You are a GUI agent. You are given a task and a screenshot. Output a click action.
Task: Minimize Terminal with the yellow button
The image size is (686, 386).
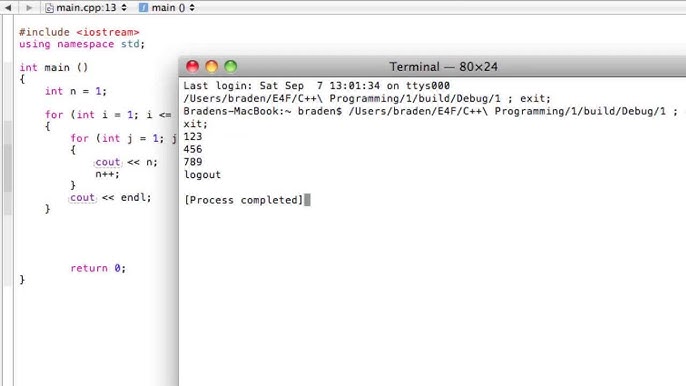[212, 67]
